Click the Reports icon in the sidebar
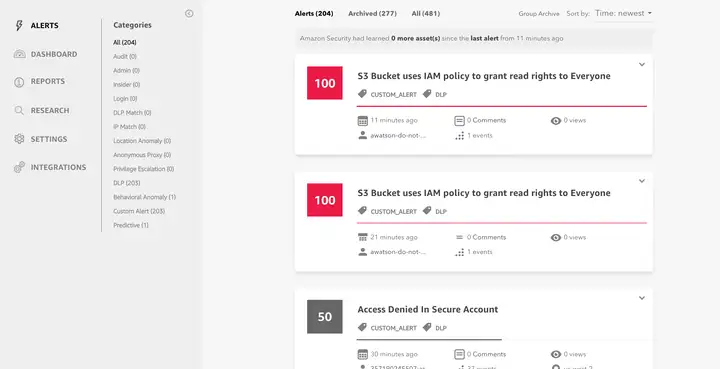This screenshot has width=720, height=369. click(19, 82)
